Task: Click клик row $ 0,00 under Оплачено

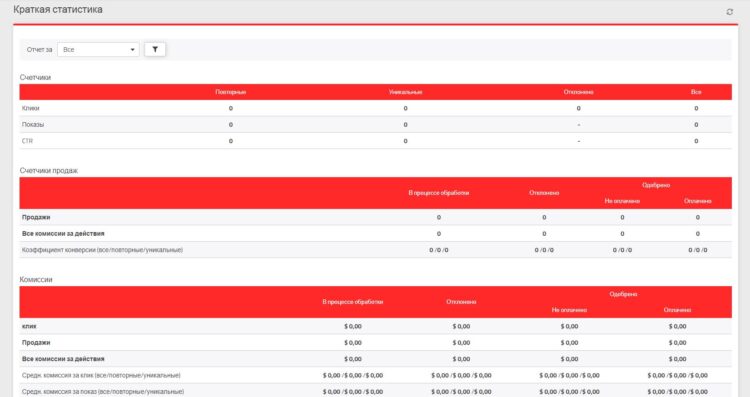Action: coord(677,326)
